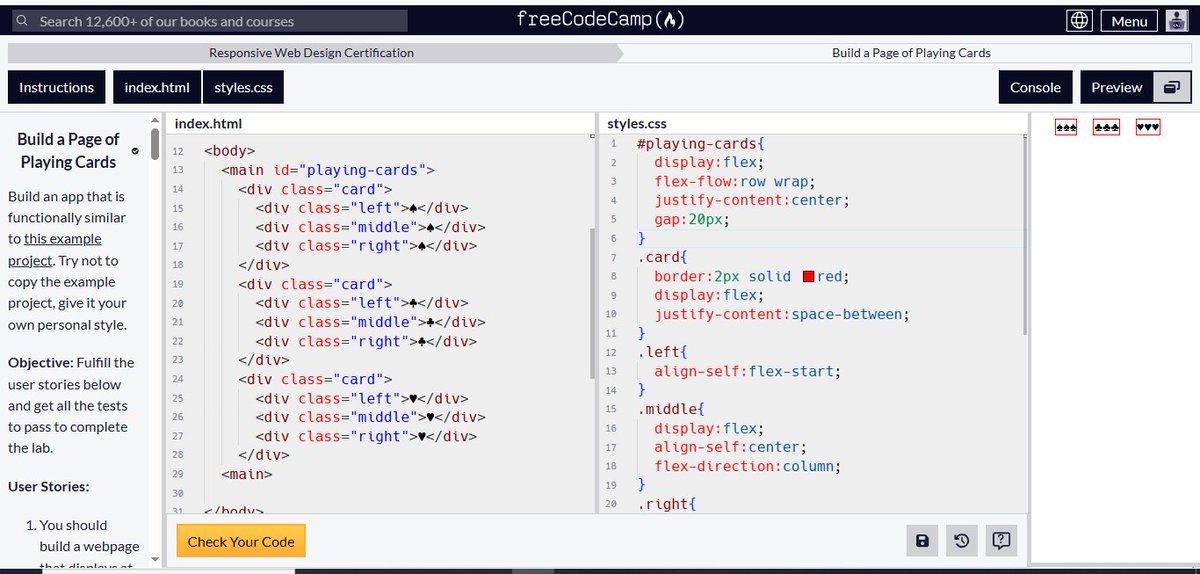Click the save code floppy disk icon
Image resolution: width=1200 pixels, height=574 pixels.
(x=922, y=541)
